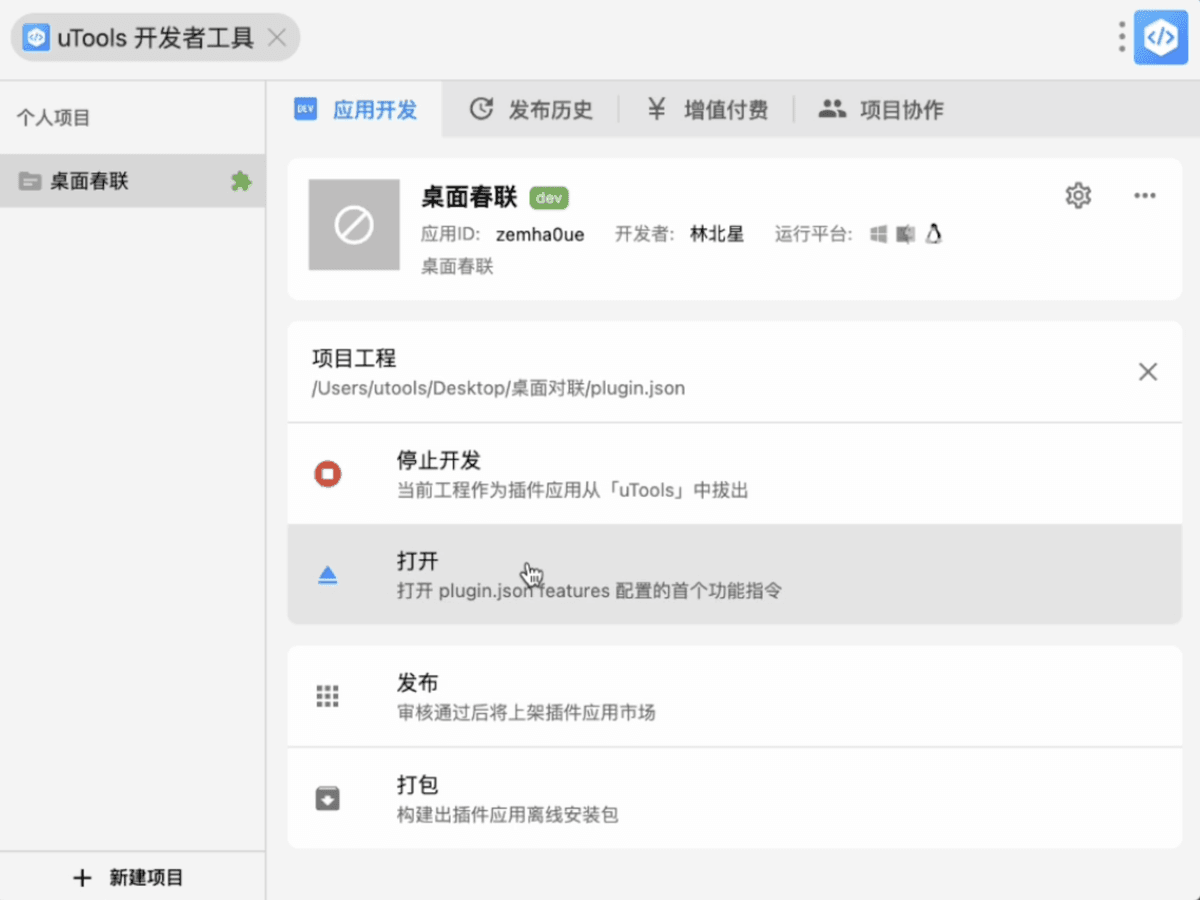
Task: Click the red stop icon
Action: [328, 474]
